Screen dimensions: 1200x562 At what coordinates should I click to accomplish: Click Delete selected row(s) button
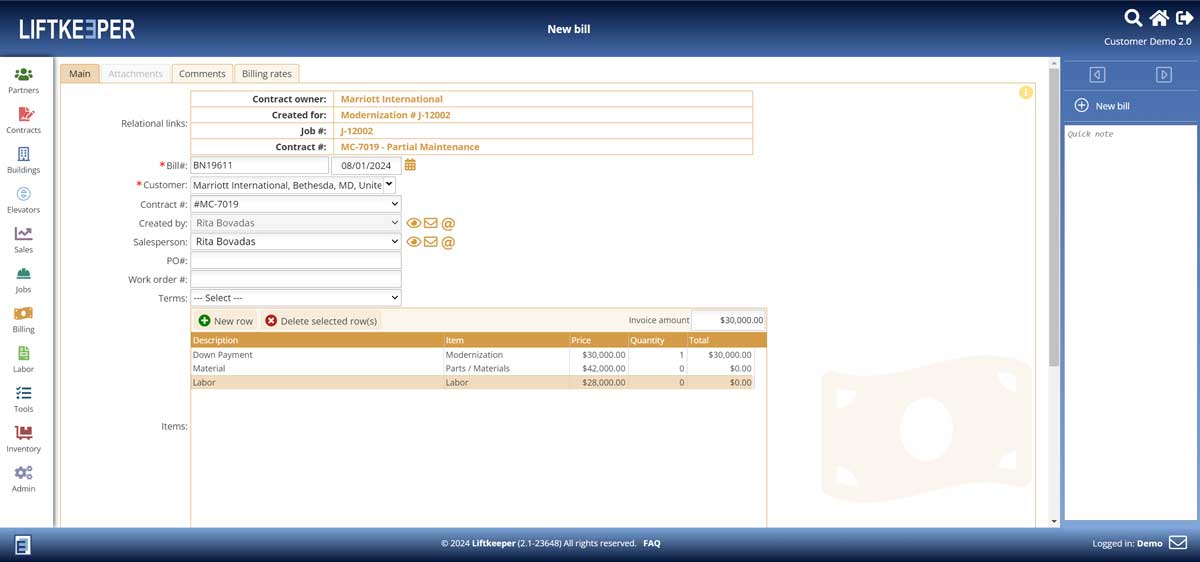pos(321,321)
